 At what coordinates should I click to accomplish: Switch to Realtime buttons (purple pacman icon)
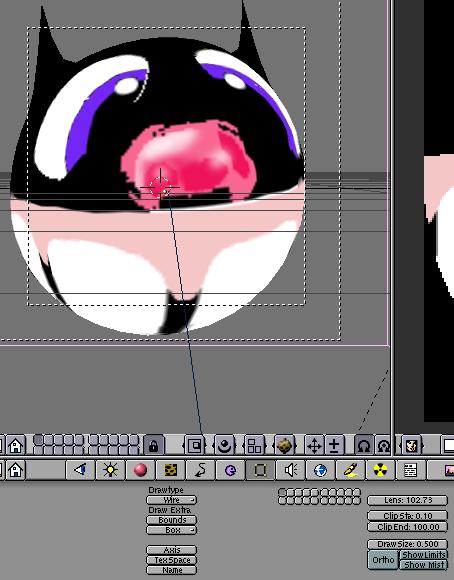(x=230, y=470)
